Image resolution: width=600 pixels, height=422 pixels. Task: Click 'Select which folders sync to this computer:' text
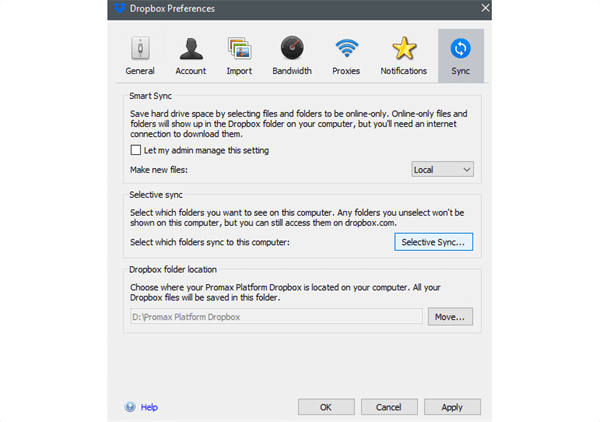click(x=210, y=242)
